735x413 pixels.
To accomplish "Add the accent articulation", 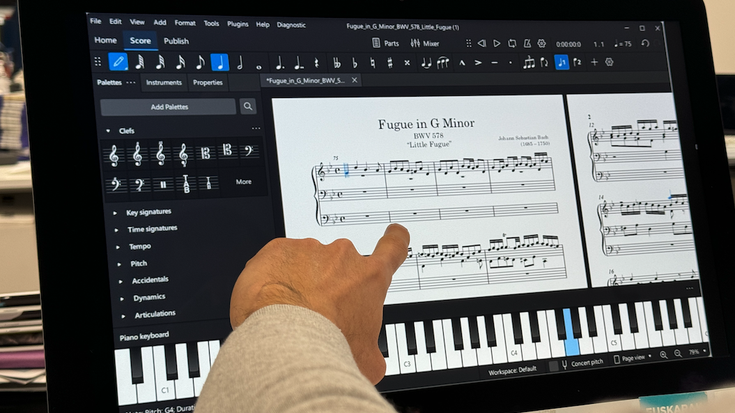I will click(x=478, y=62).
